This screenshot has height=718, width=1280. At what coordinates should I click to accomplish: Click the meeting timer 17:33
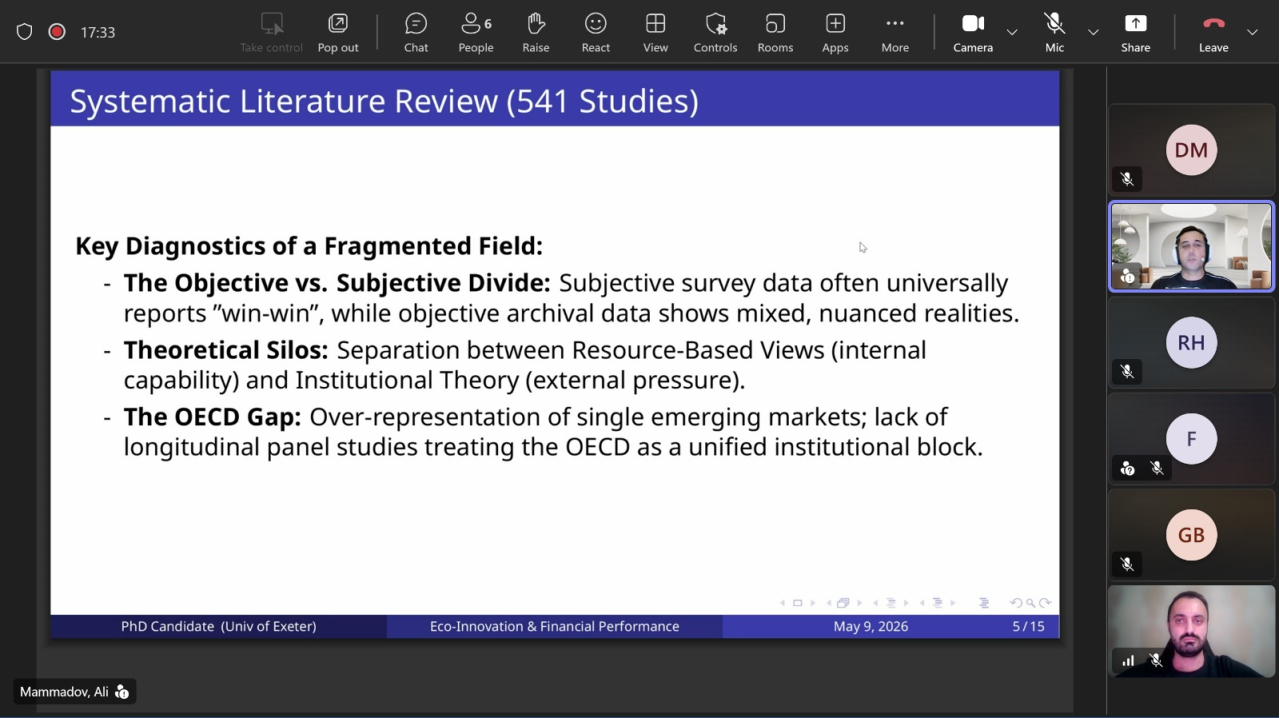(x=97, y=32)
